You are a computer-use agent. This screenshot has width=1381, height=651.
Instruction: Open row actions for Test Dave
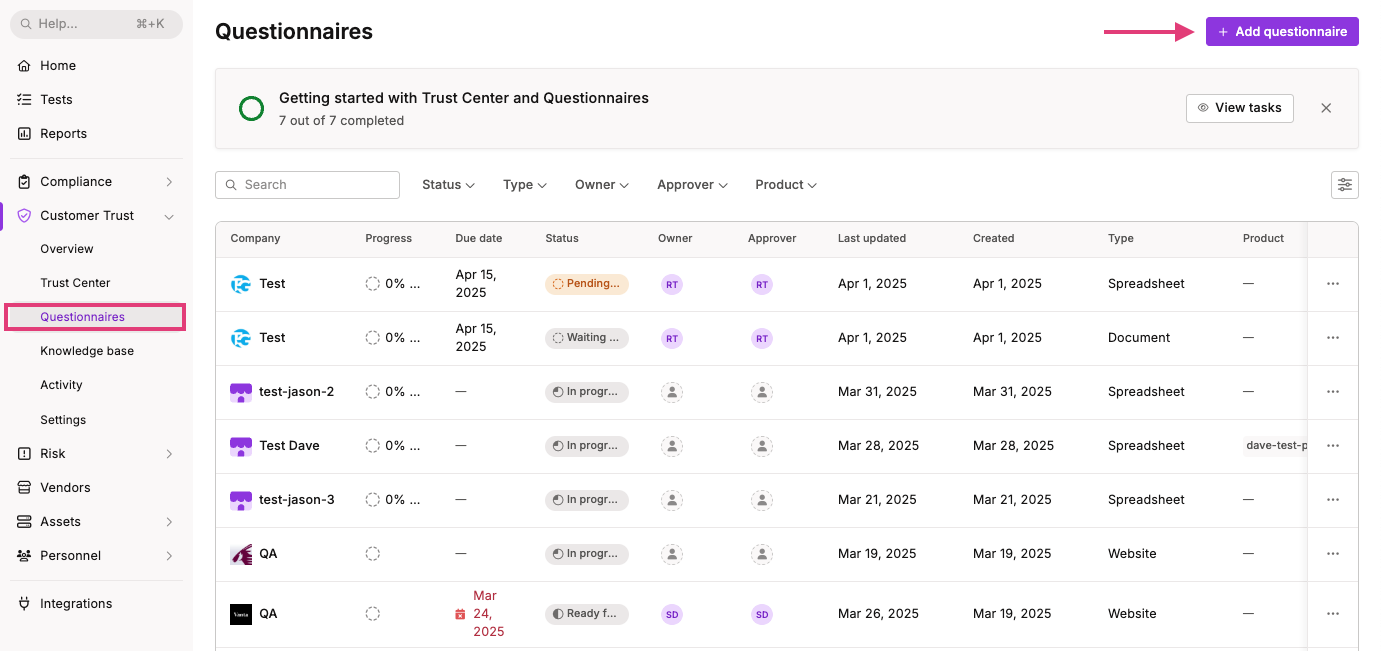coord(1333,446)
